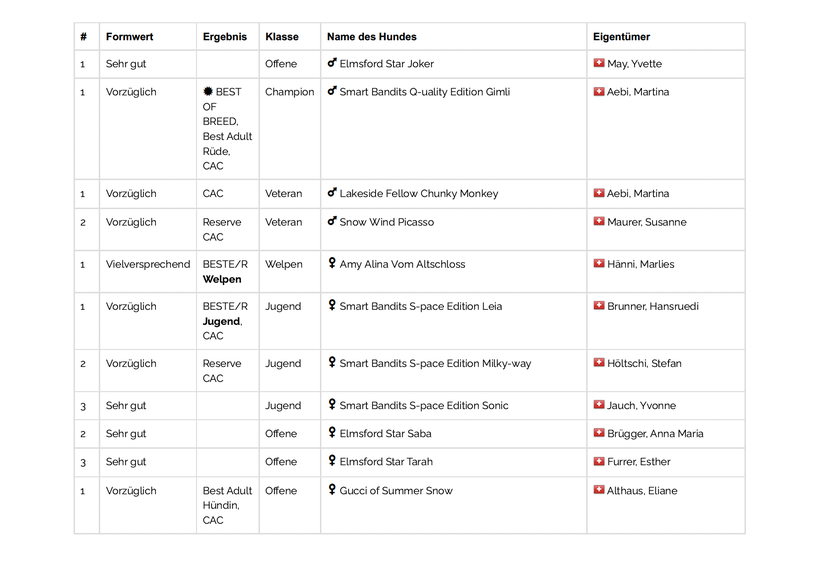Click female icon beside Gucci of Summer Snow
Screen dimensions: 820x578
pos(332,490)
